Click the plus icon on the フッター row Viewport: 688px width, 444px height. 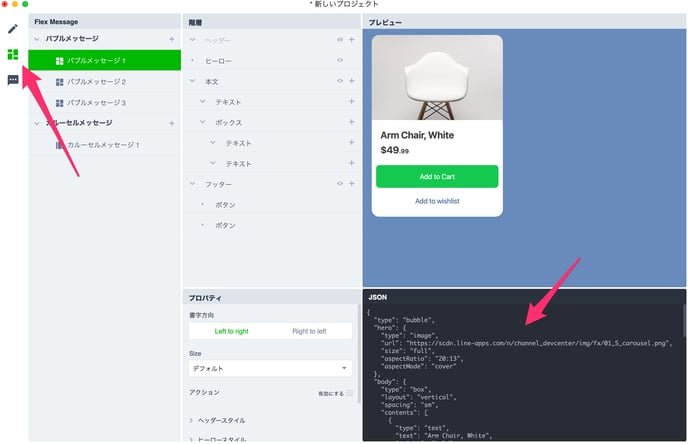(351, 184)
